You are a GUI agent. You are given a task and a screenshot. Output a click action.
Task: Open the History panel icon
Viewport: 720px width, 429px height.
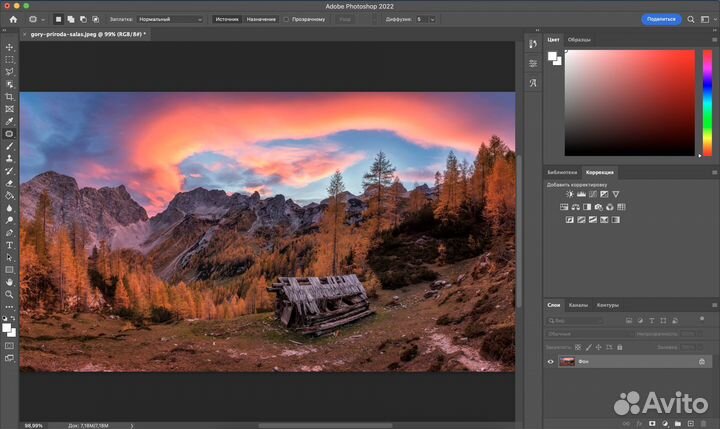(533, 44)
